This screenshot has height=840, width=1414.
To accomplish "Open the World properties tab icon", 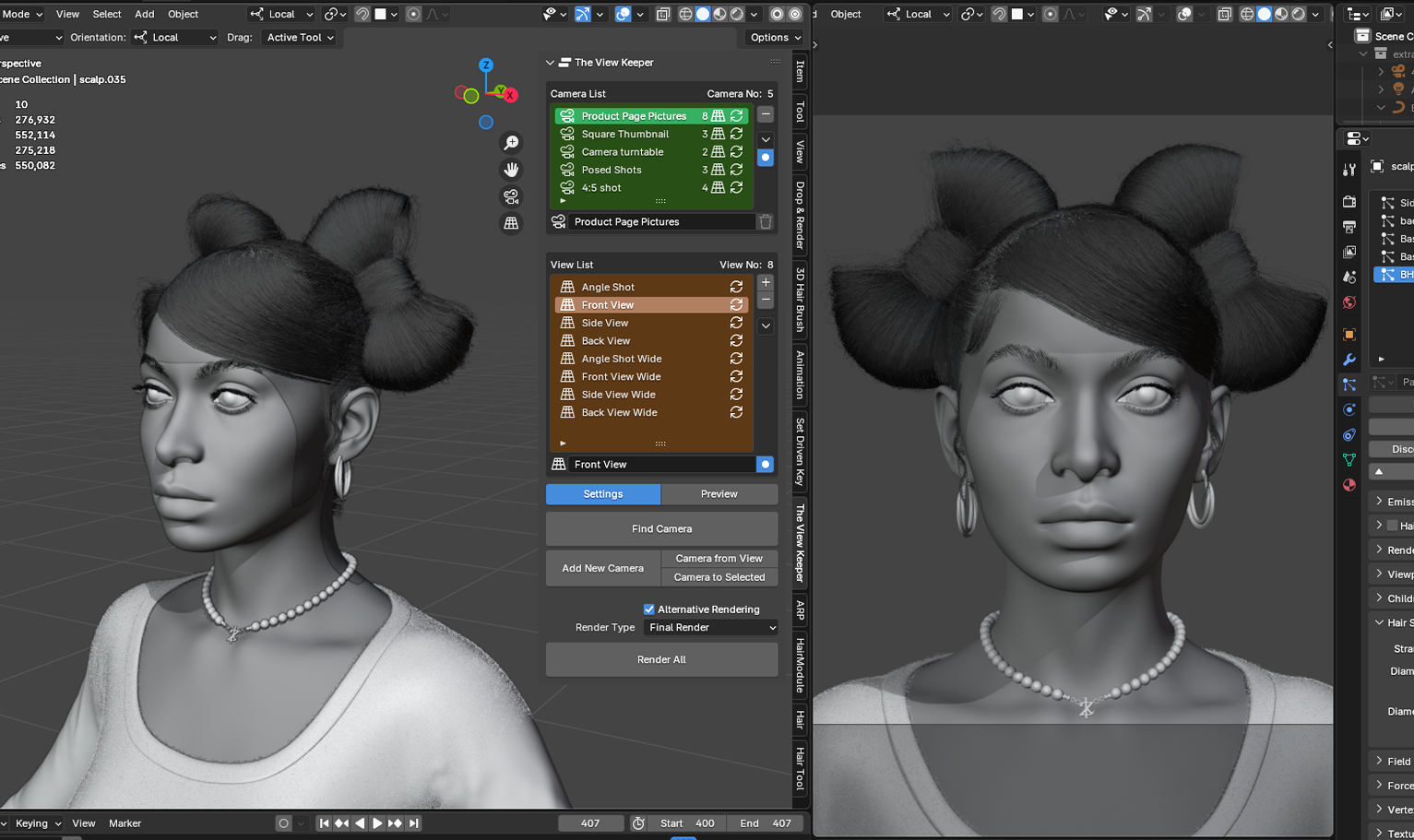I will 1349,302.
